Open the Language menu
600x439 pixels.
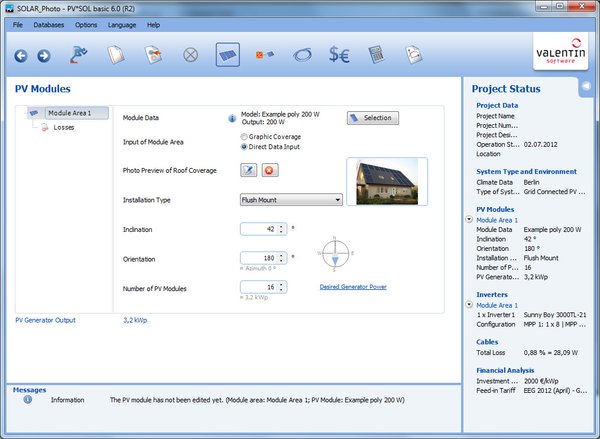click(121, 23)
